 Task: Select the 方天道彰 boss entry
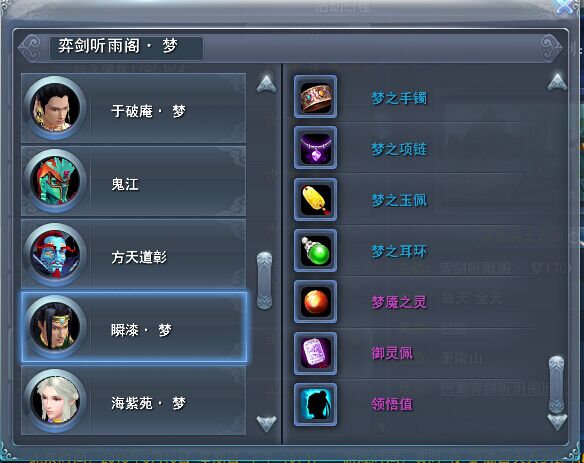pyautogui.click(x=133, y=254)
